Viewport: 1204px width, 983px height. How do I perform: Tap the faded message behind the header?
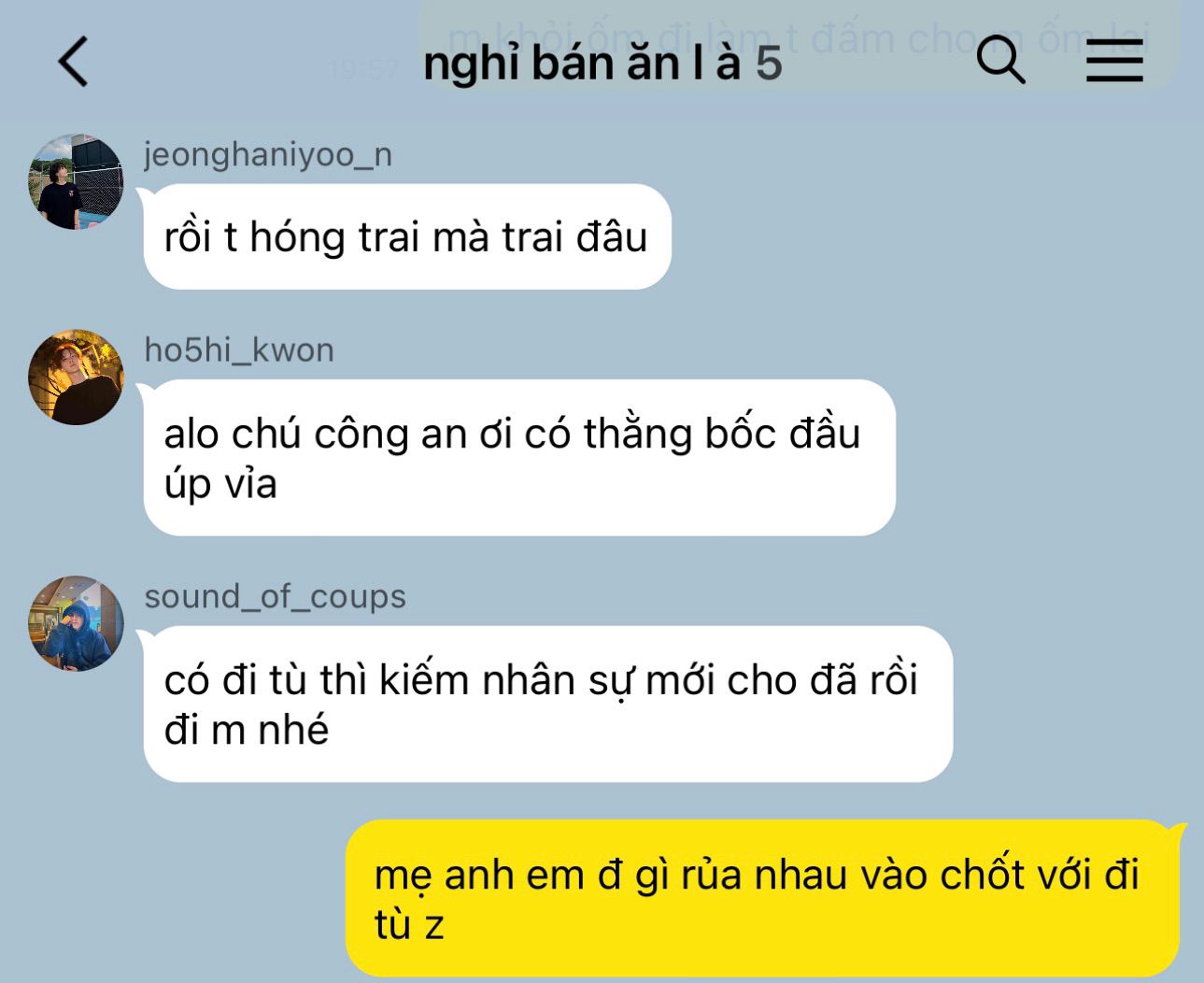coord(799,41)
